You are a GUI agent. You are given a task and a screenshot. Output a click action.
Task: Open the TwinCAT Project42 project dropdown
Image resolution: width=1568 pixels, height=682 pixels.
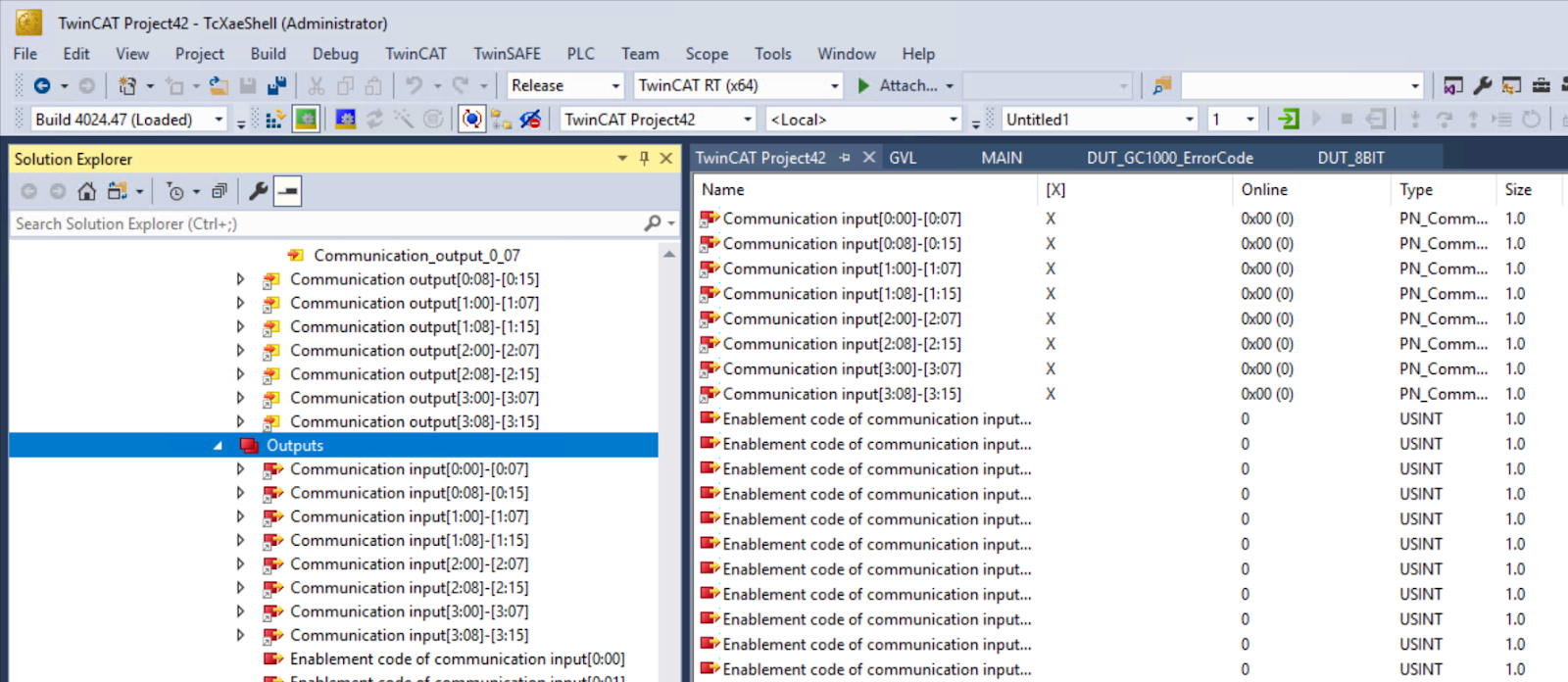tap(748, 120)
